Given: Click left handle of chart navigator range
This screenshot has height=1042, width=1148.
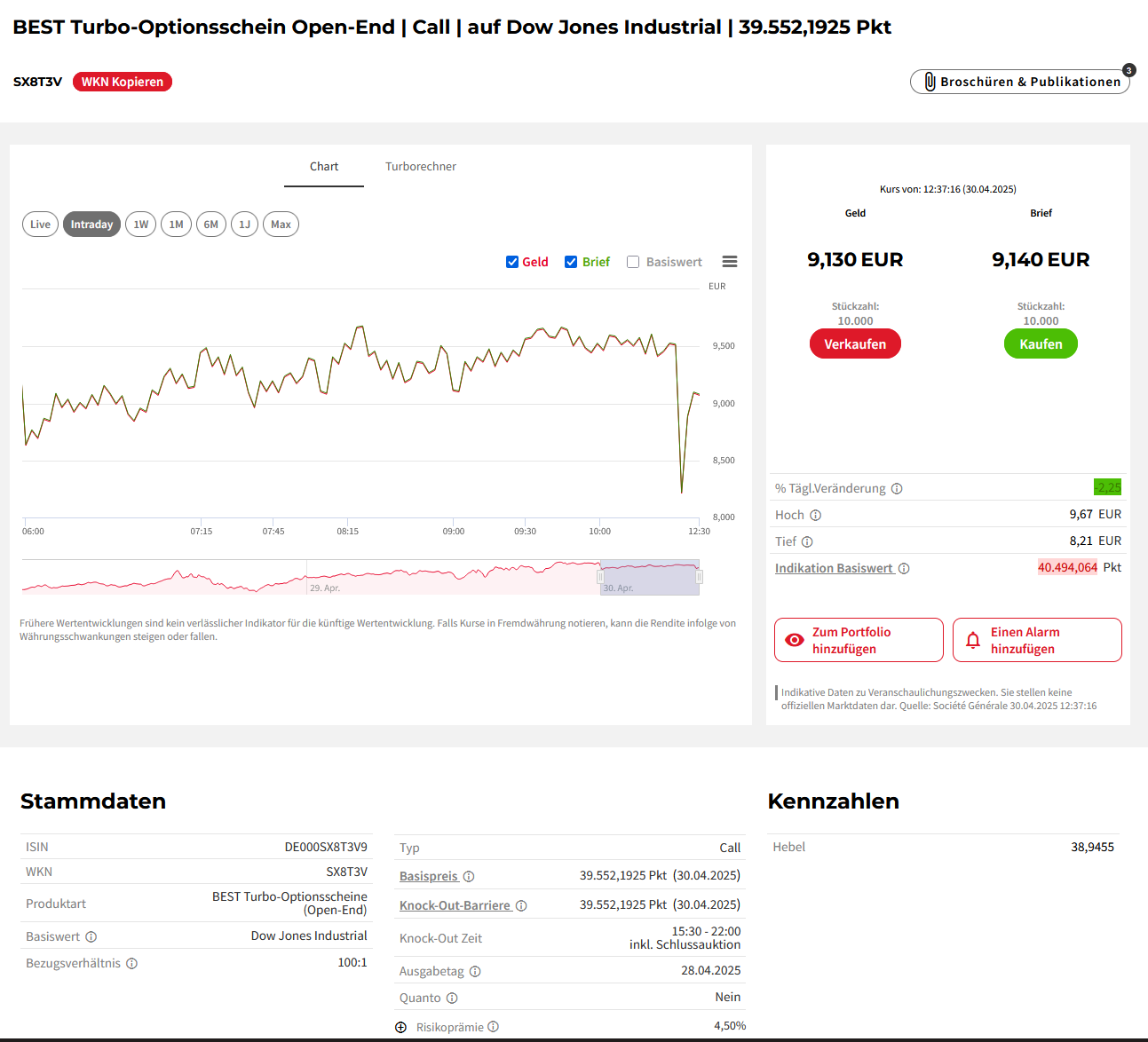Looking at the screenshot, I should 600,577.
